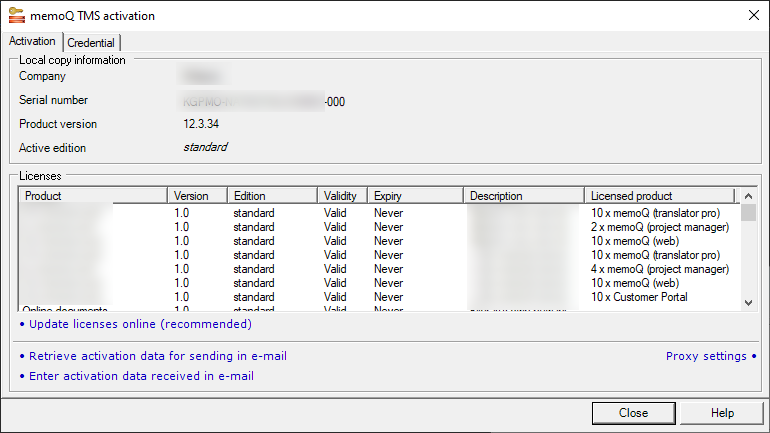The image size is (770, 433).
Task: Open Proxy settings link
Action: 706,356
